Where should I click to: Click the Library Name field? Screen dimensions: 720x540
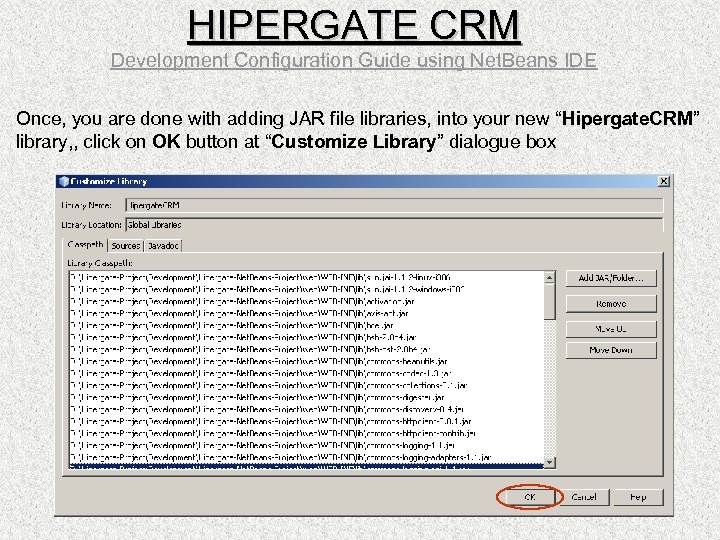[394, 205]
